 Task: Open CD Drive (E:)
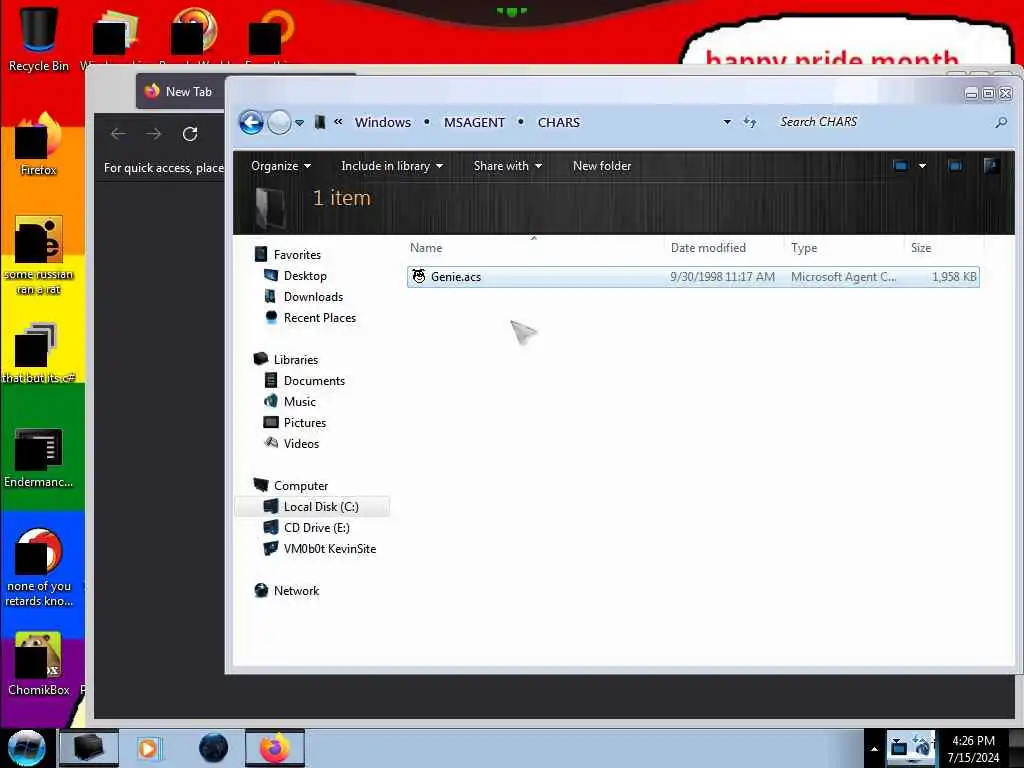pyautogui.click(x=317, y=528)
